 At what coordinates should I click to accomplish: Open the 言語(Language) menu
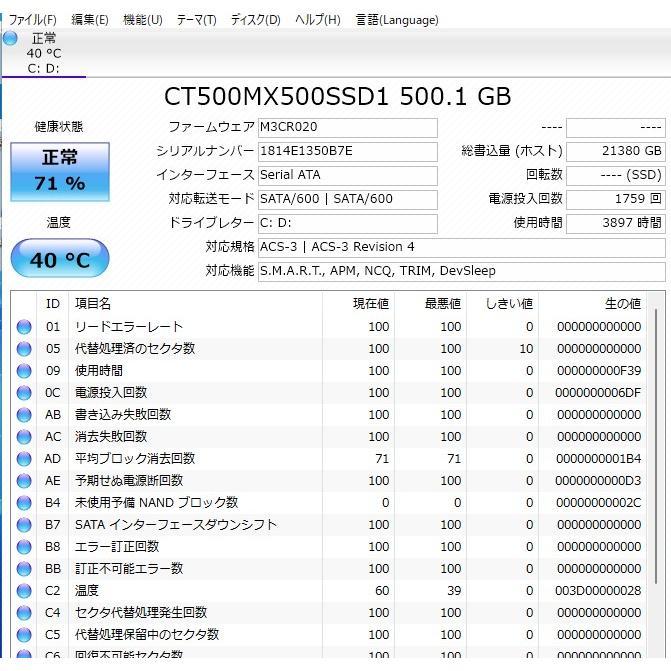click(397, 20)
